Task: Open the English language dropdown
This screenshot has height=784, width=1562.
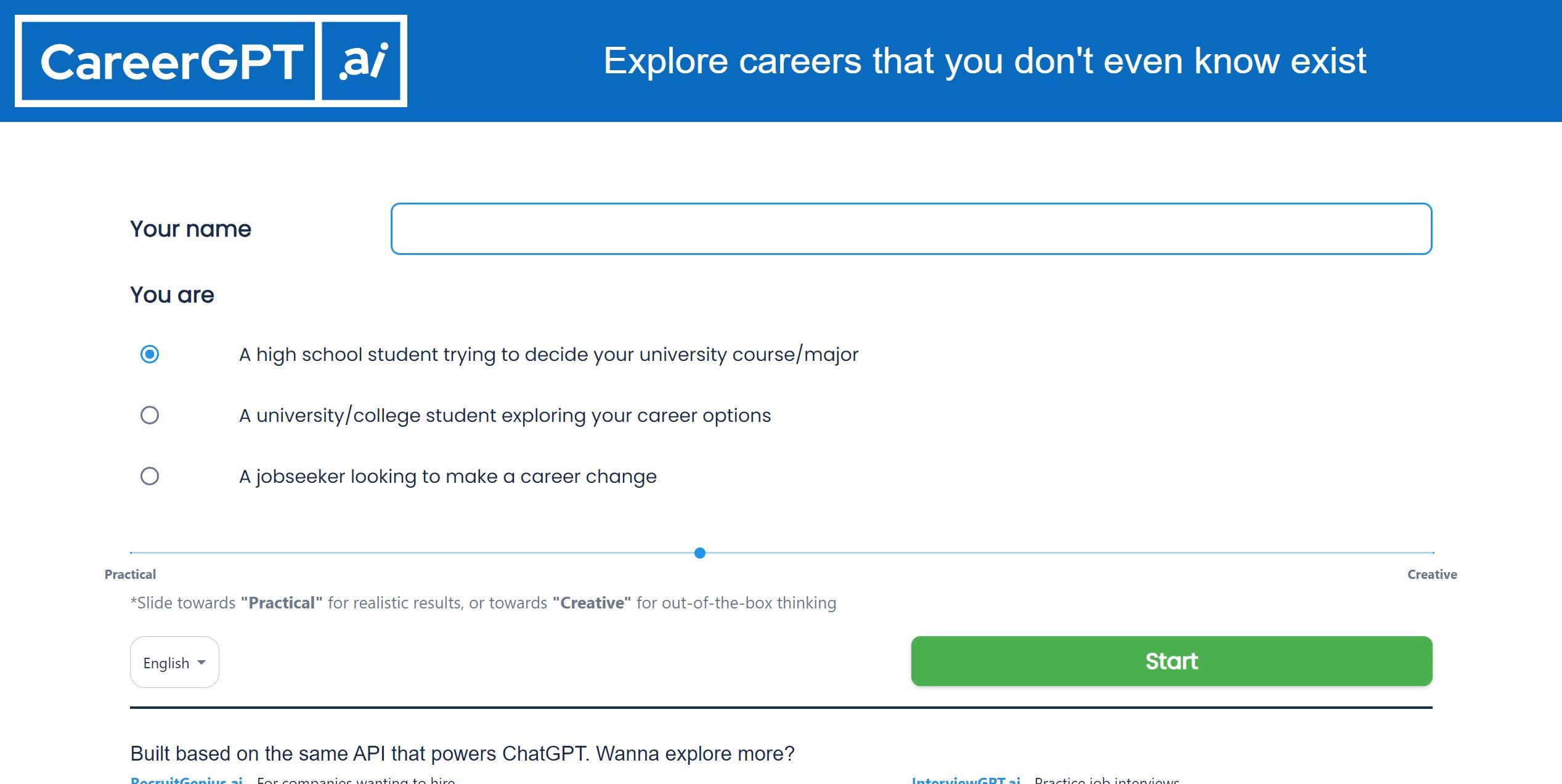Action: (x=174, y=662)
